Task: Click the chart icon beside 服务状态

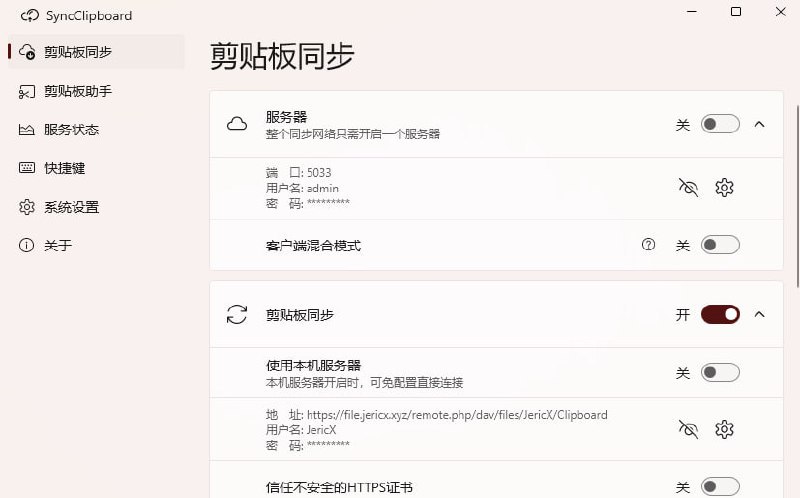Action: [27, 130]
